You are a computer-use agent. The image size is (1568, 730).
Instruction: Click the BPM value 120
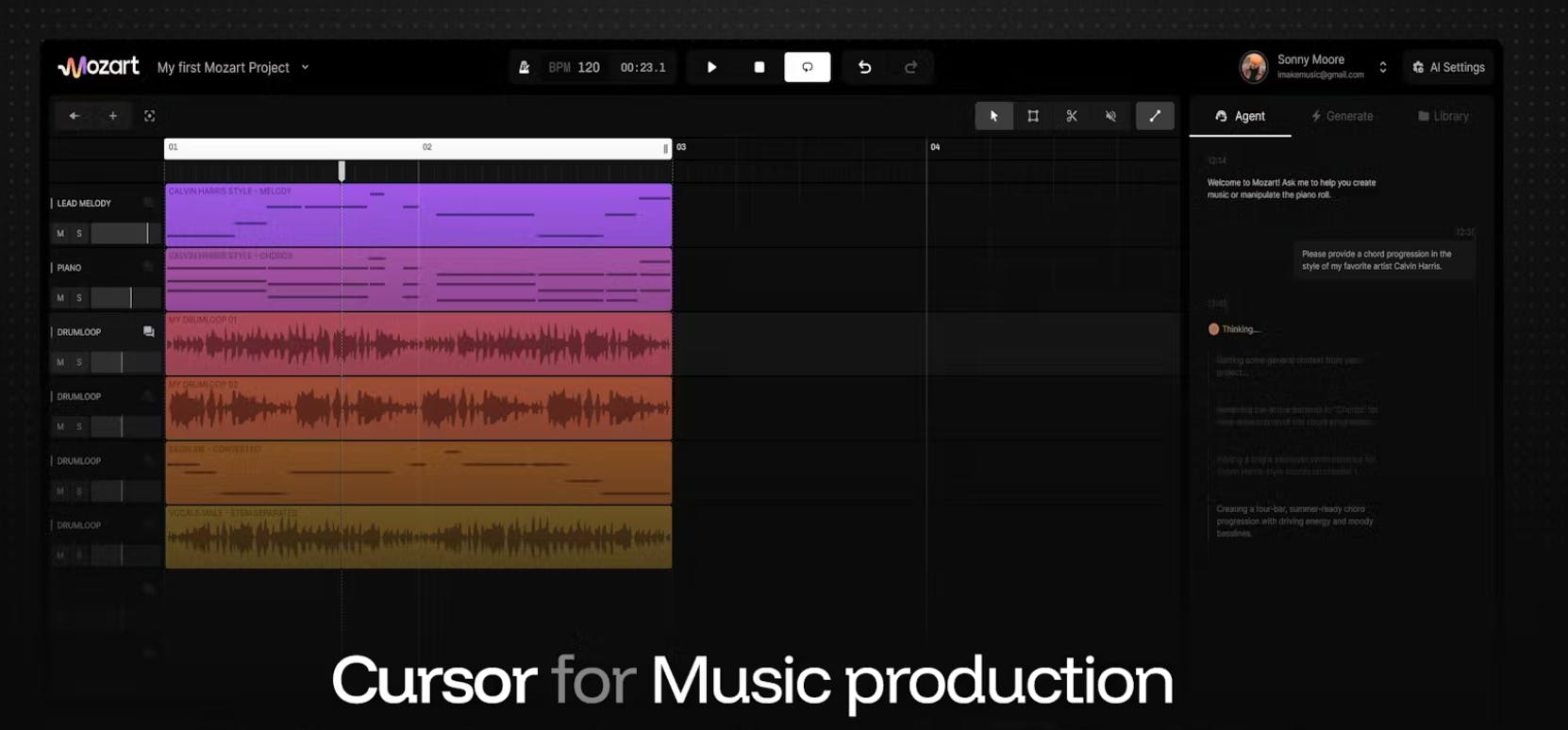coord(589,67)
